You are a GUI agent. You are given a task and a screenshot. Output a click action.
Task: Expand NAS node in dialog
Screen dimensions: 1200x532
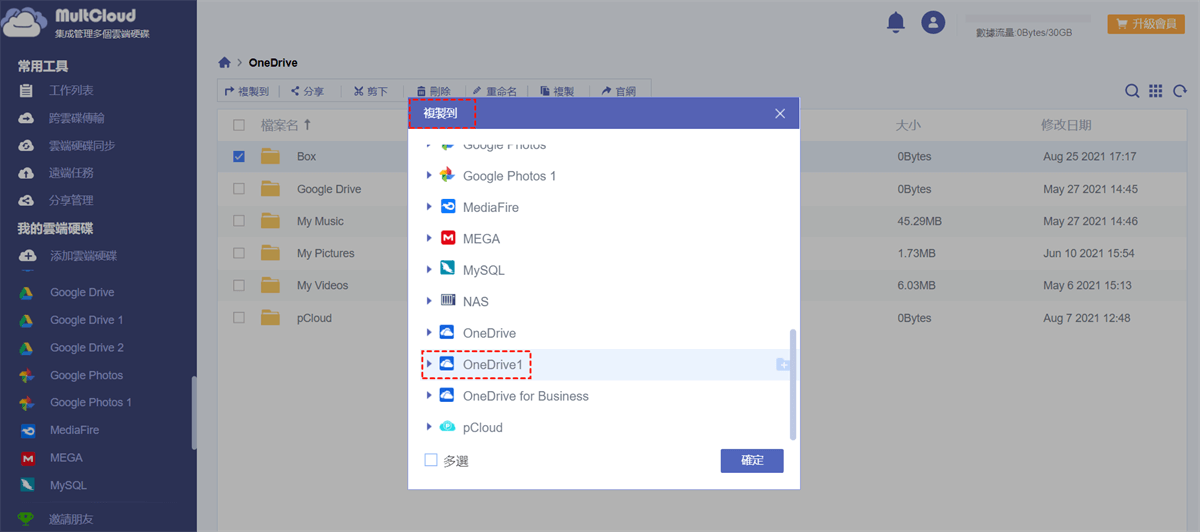click(x=429, y=301)
